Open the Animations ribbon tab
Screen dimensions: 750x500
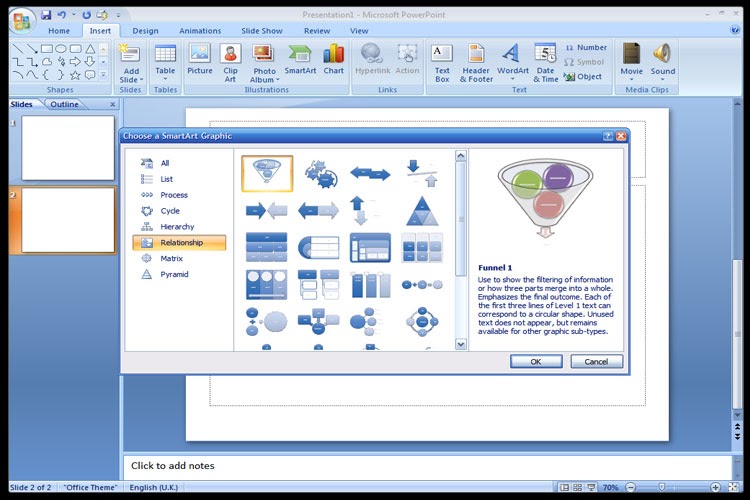tap(200, 31)
